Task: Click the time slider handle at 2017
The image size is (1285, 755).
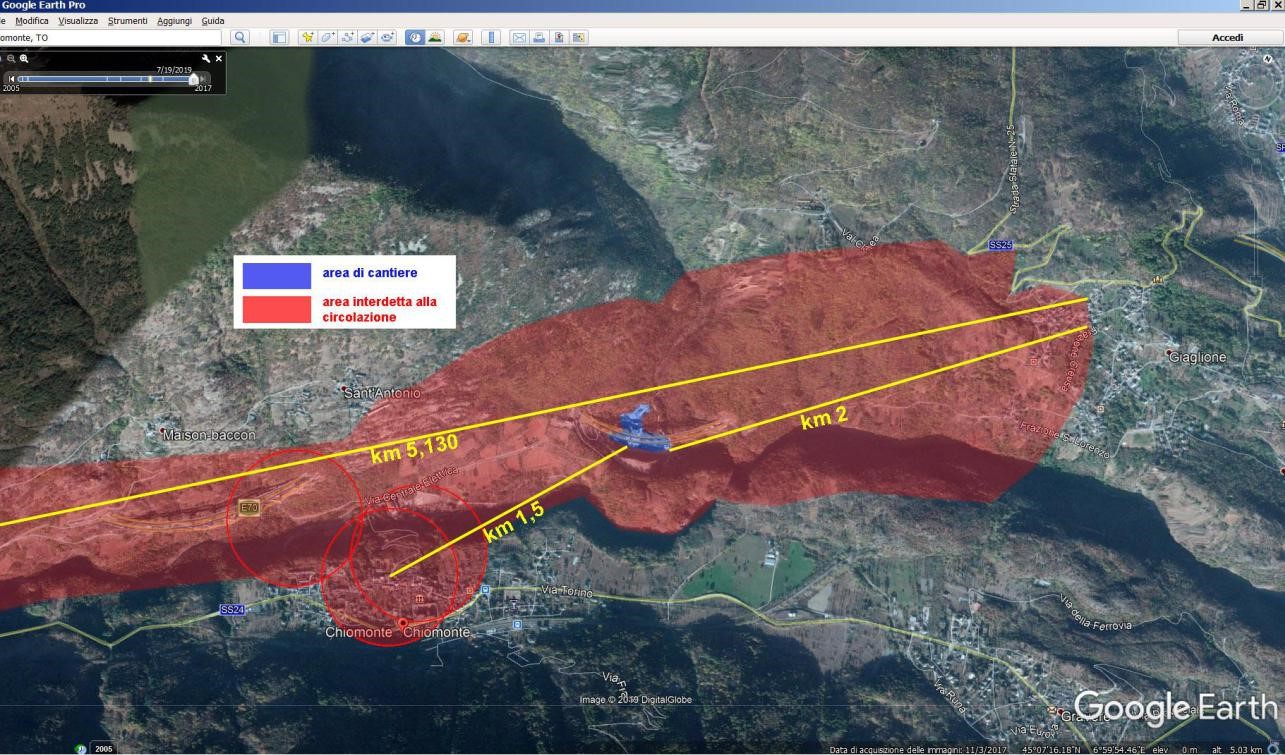Action: point(194,78)
